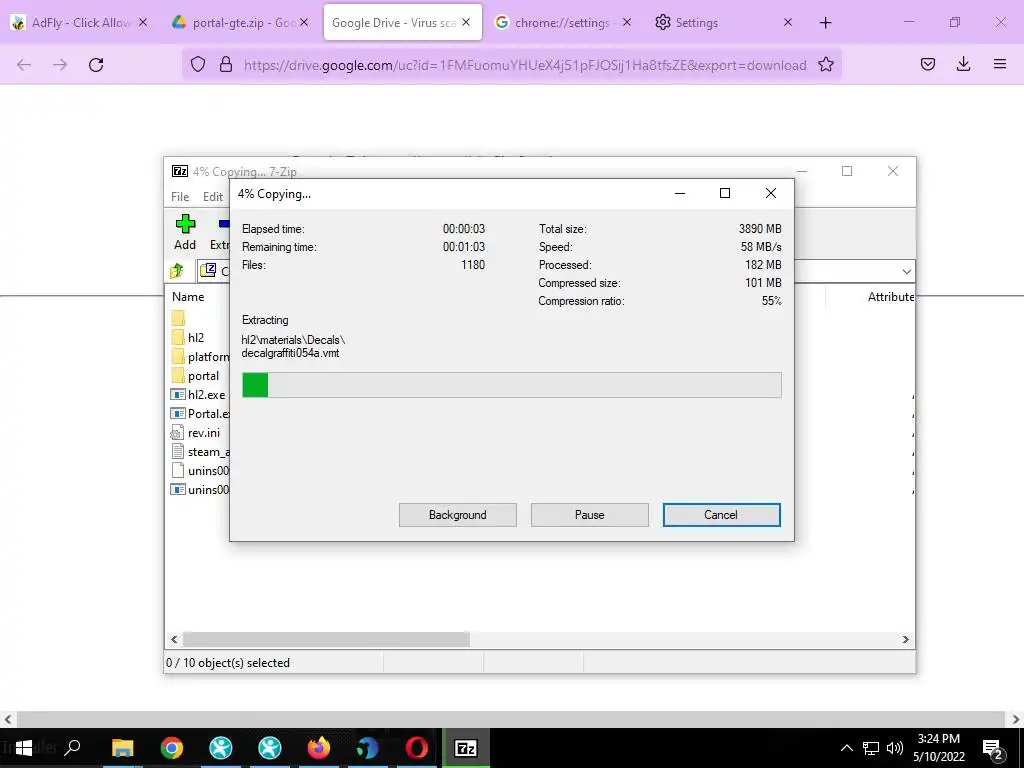Click the 7-Zip horizontal scrollbar thumb
The width and height of the screenshot is (1024, 768).
326,639
